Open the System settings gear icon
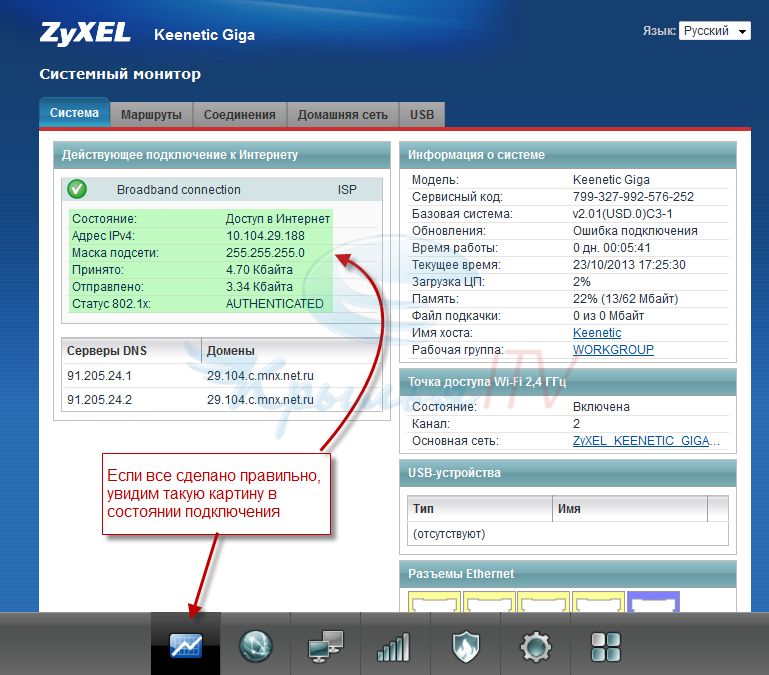The image size is (769, 675). (x=536, y=647)
